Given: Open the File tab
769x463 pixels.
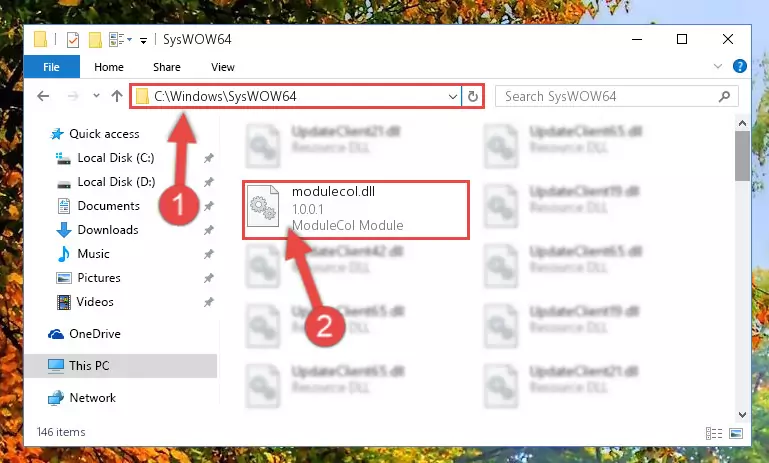Looking at the screenshot, I should (x=51, y=67).
